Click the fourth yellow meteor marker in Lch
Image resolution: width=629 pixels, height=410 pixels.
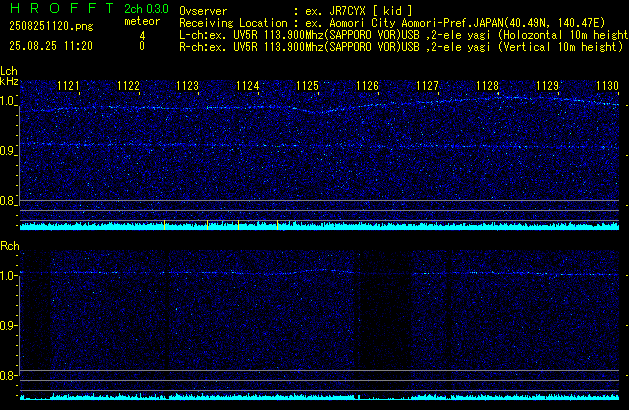click(277, 225)
